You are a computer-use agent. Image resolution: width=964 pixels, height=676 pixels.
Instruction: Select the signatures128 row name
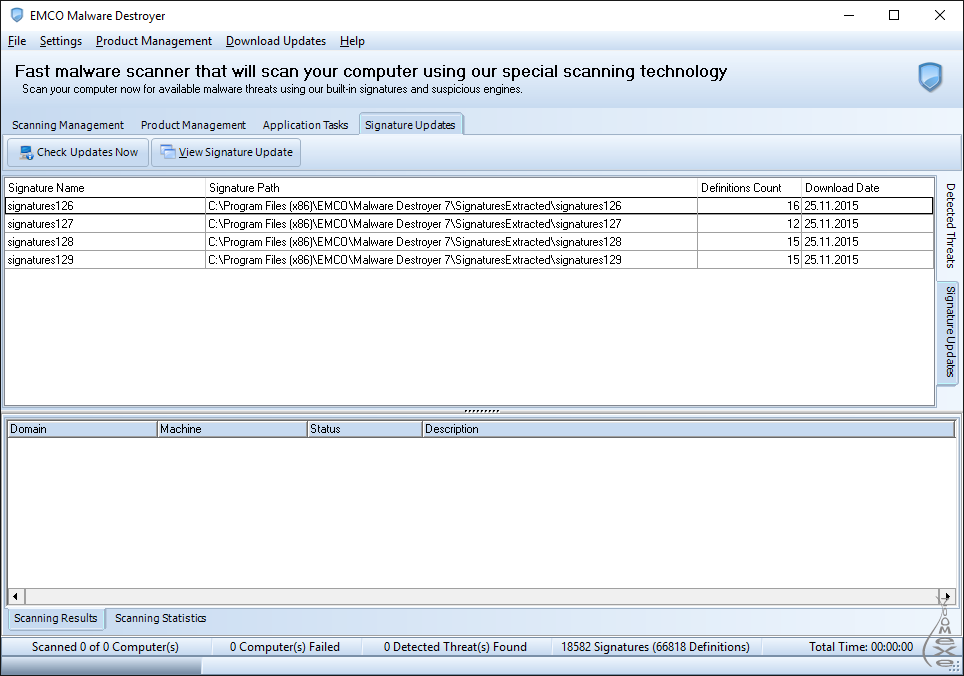pos(41,242)
